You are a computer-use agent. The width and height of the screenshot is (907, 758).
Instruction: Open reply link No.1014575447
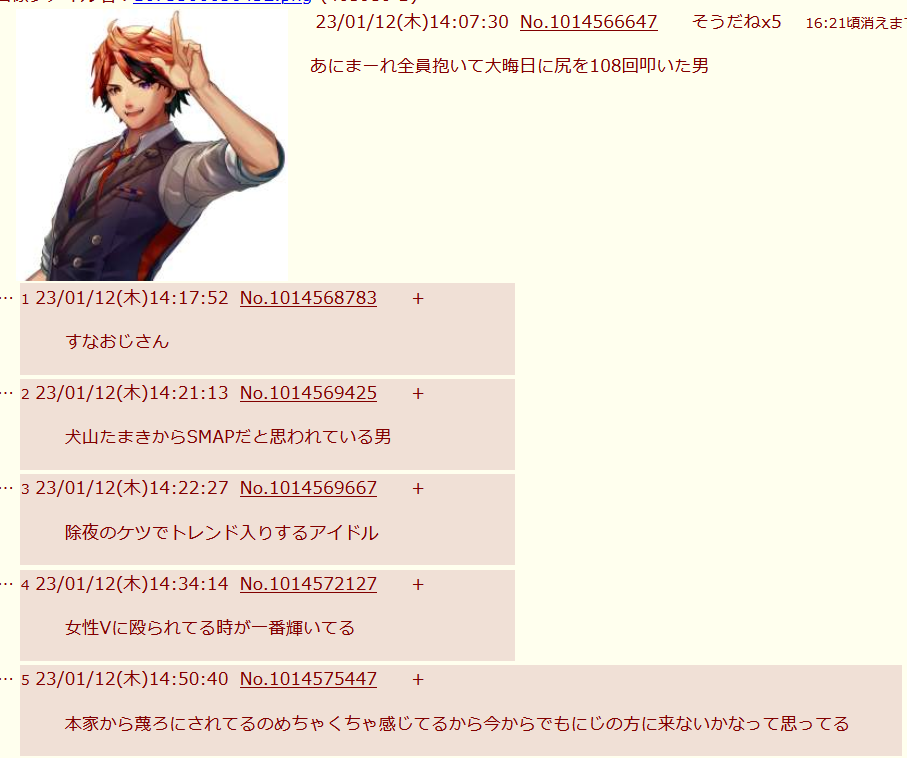point(308,679)
